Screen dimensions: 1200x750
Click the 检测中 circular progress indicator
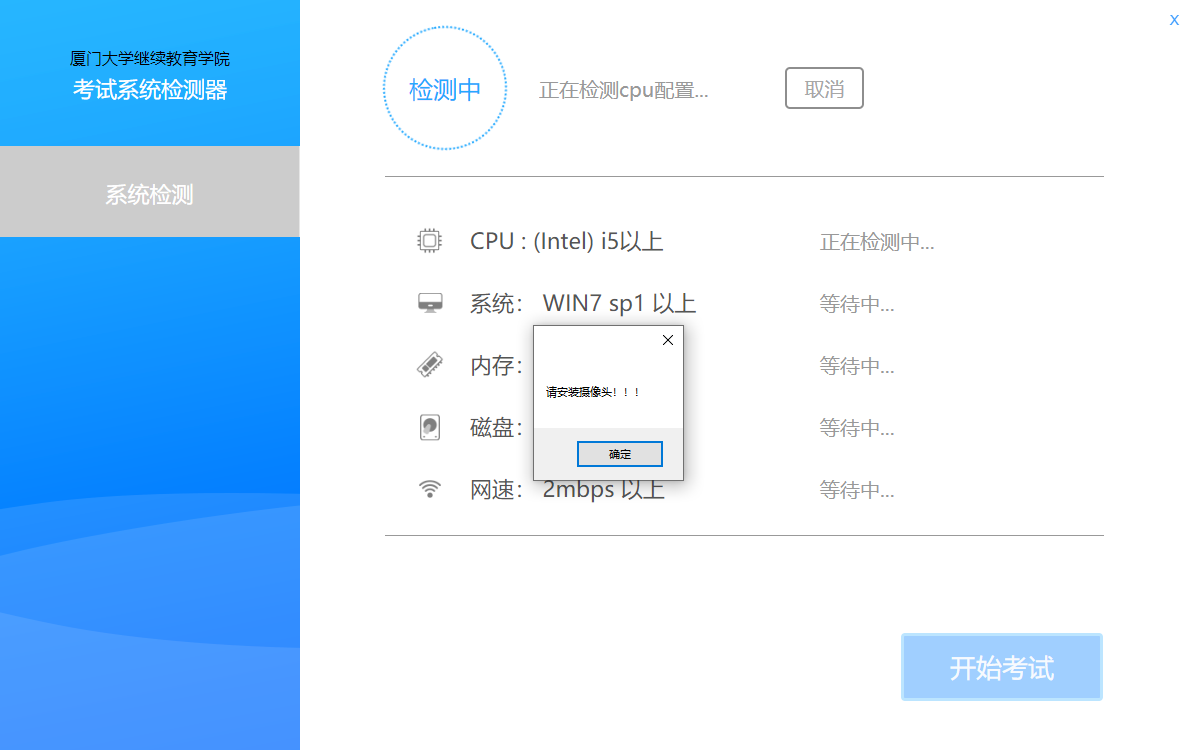point(445,89)
